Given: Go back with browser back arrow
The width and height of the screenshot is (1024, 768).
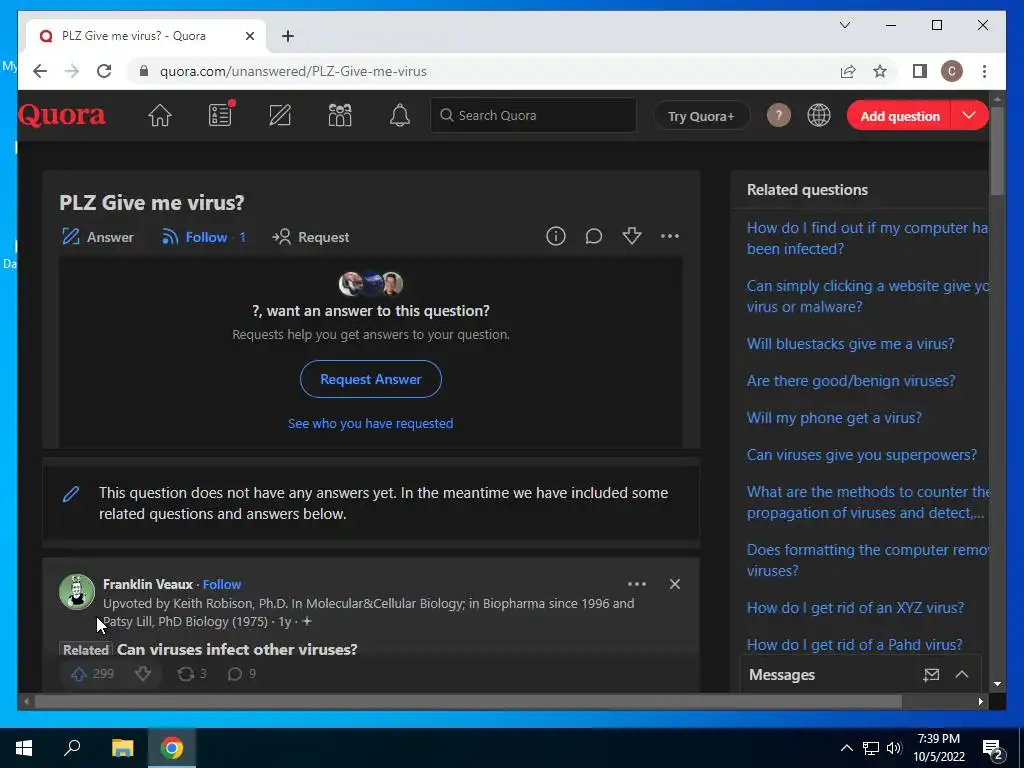Looking at the screenshot, I should pos(40,71).
